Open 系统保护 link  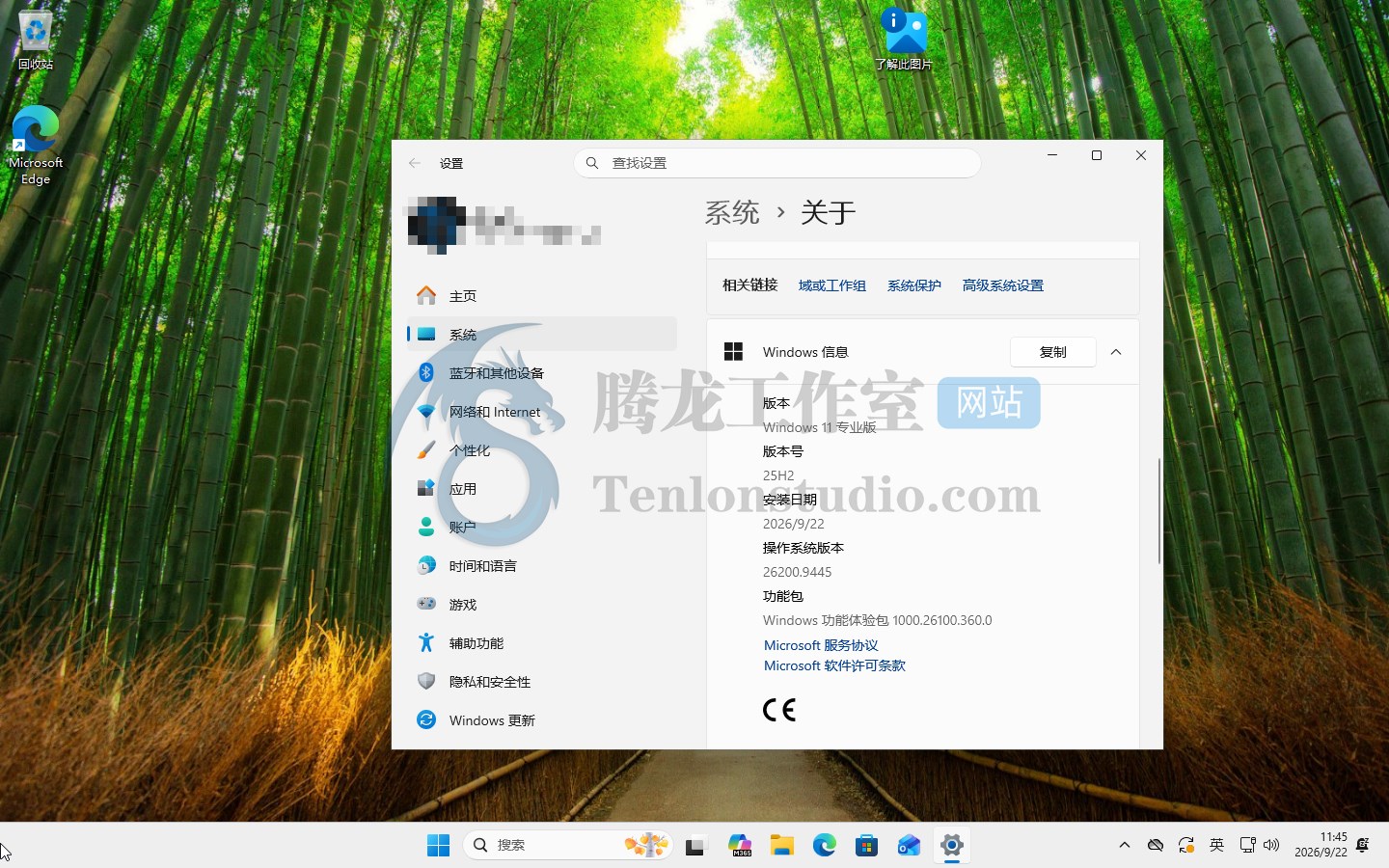[x=914, y=285]
